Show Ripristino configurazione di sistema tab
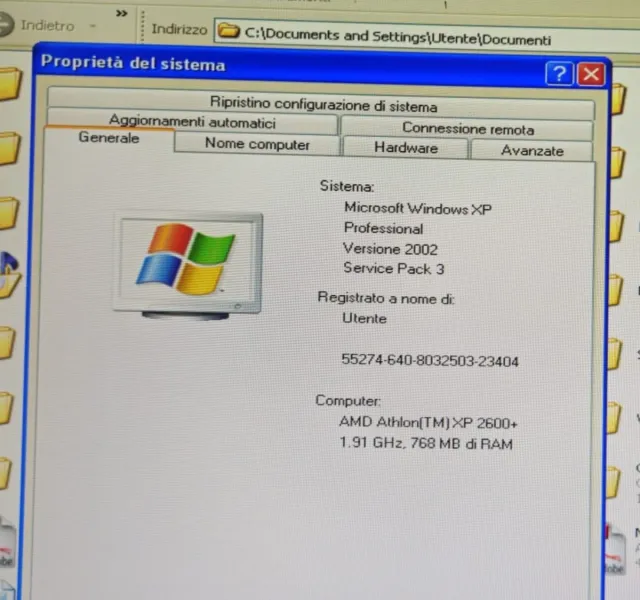 323,104
